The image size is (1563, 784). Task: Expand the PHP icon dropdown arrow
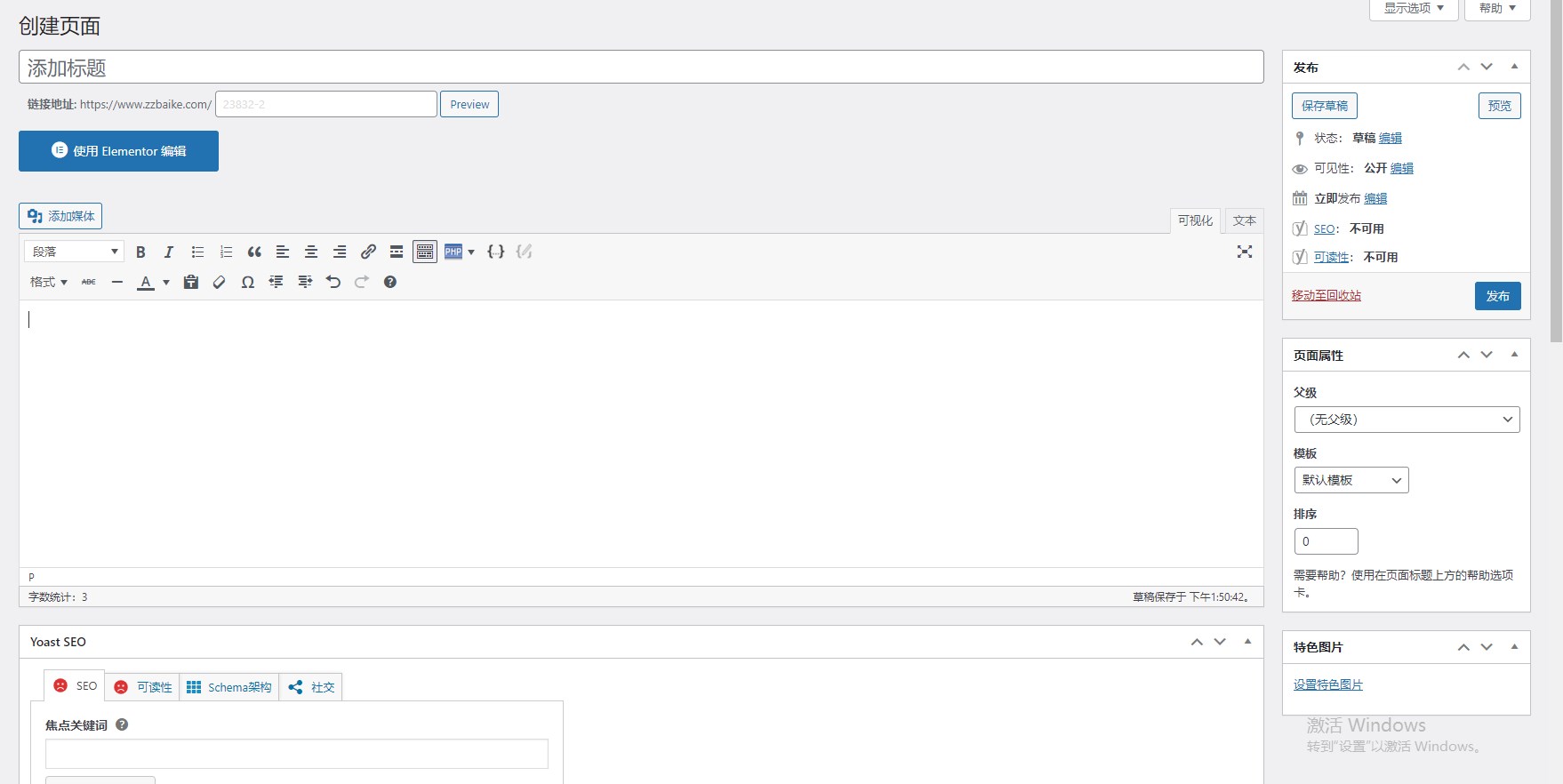pos(471,252)
